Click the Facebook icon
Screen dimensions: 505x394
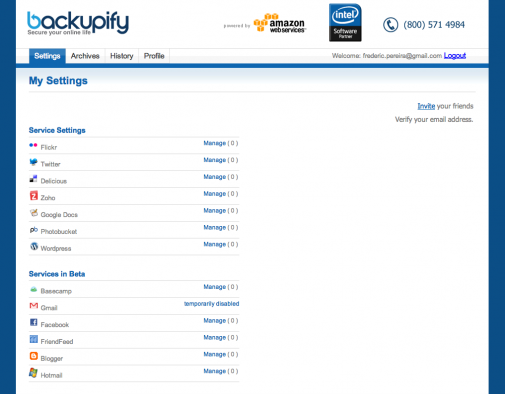click(34, 322)
